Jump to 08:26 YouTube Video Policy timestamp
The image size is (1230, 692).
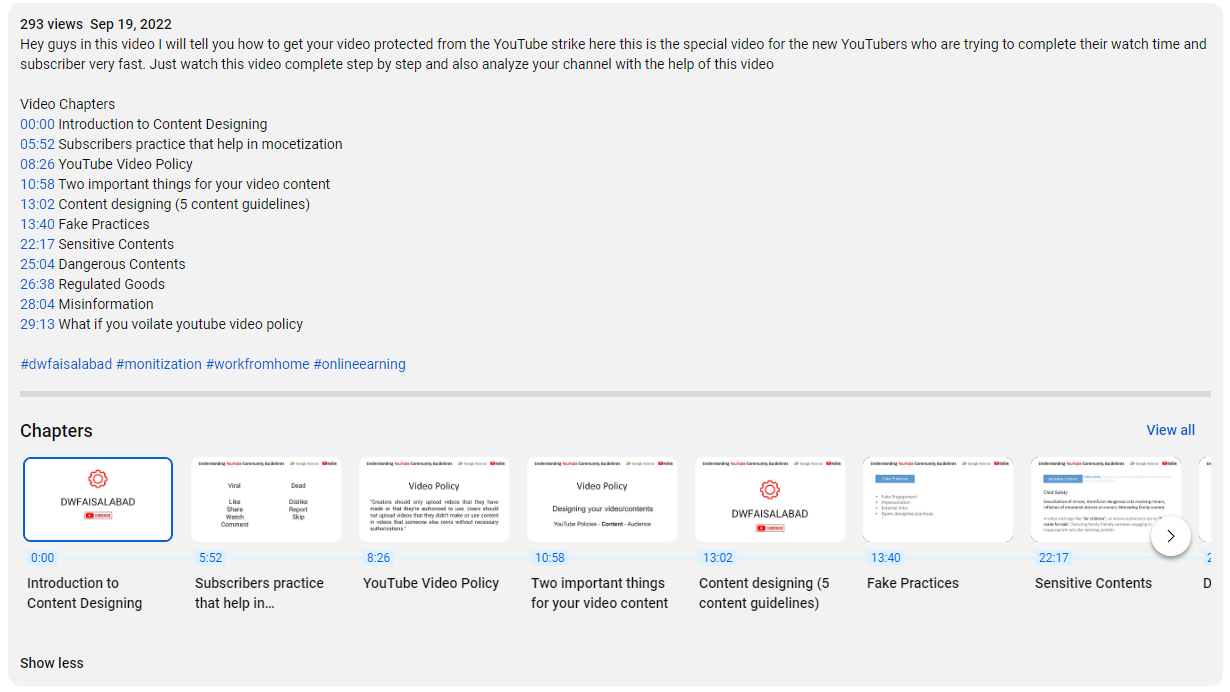pyautogui.click(x=37, y=164)
